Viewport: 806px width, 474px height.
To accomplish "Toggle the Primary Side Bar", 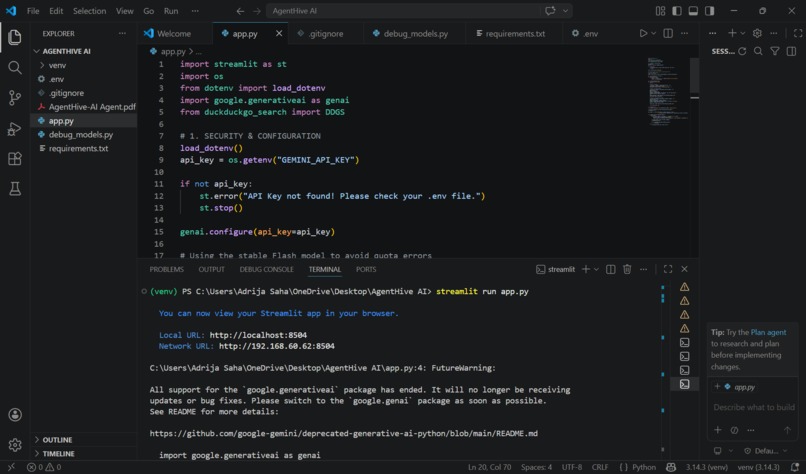I will [x=677, y=11].
